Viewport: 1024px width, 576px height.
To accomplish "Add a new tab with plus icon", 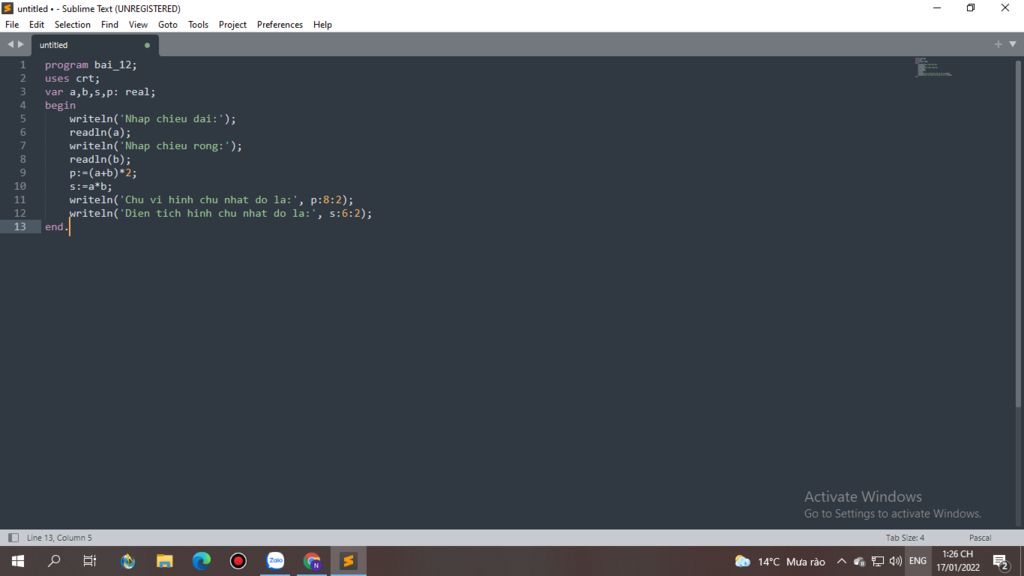I will [x=998, y=44].
